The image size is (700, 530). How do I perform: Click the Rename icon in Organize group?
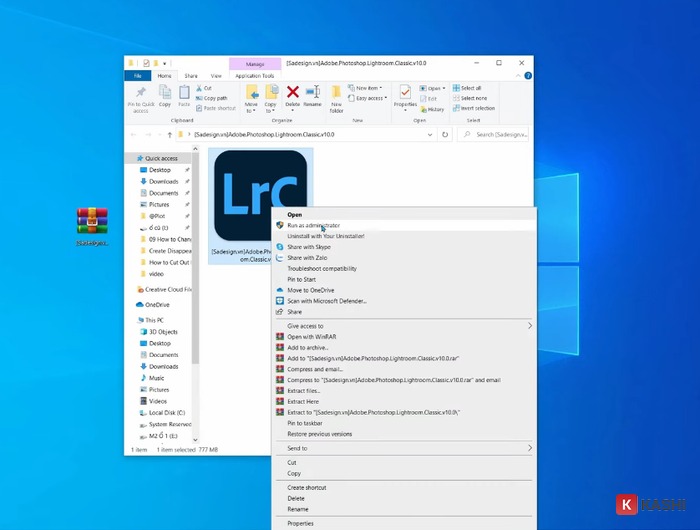[x=312, y=95]
